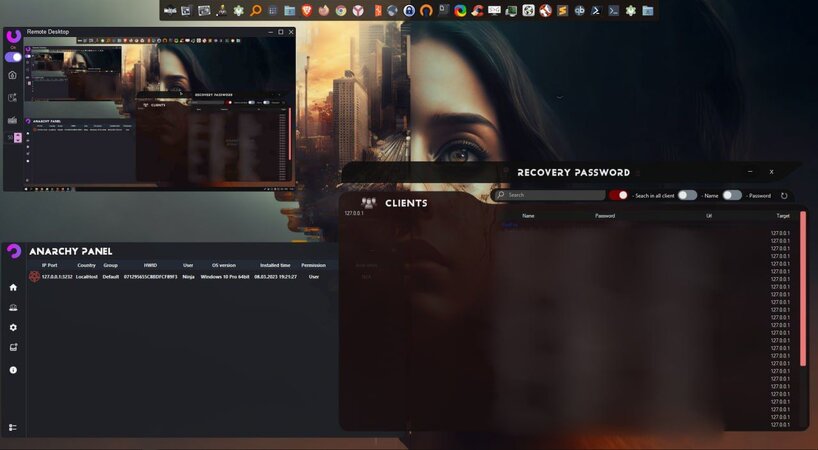818x450 pixels.
Task: Open Brave browser from the top dock
Action: (x=306, y=10)
